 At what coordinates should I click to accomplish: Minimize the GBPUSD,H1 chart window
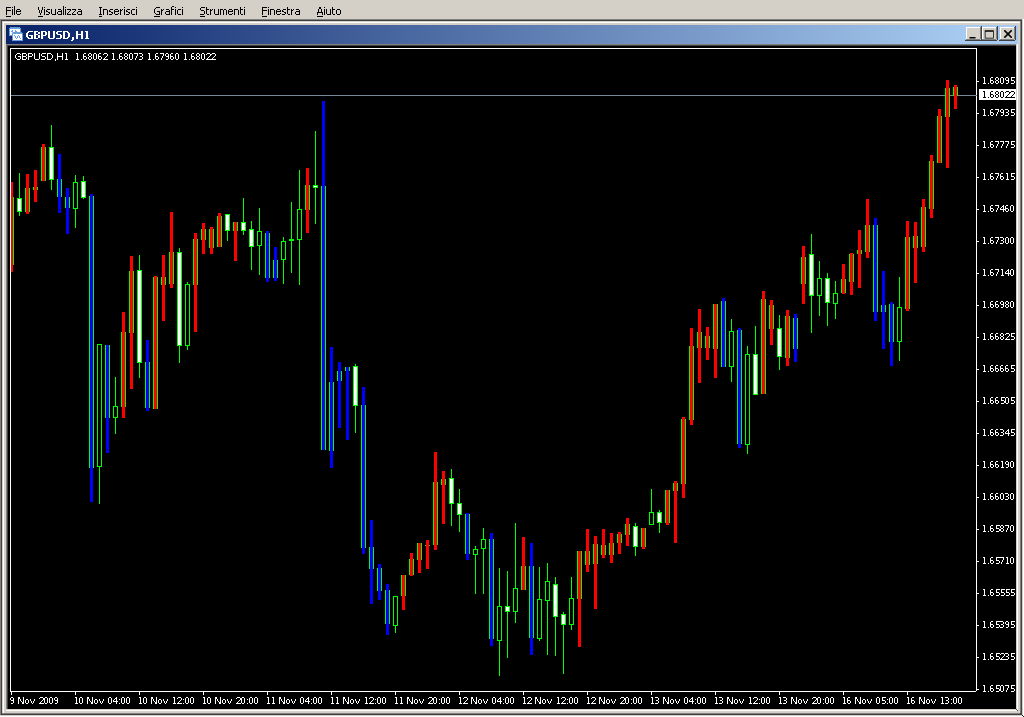pos(972,34)
